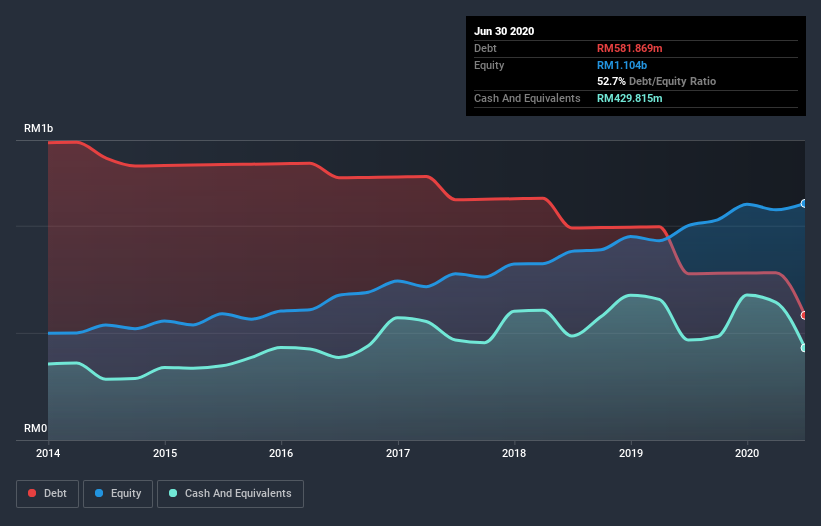Screen dimensions: 821x526
Task: Click the 52.7% Debt/Equity Ratio text
Action: [657, 81]
